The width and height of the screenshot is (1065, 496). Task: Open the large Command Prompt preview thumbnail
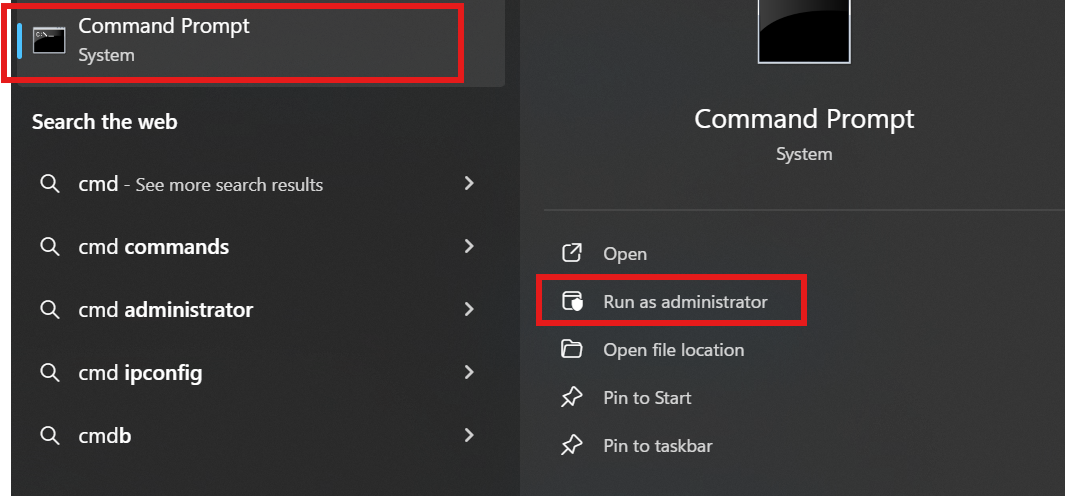point(804,31)
